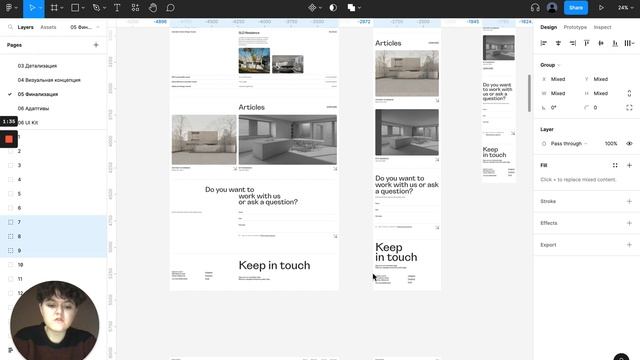Open Pen tools dropdown arrow
Image resolution: width=640 pixels, height=360 pixels.
104,8
